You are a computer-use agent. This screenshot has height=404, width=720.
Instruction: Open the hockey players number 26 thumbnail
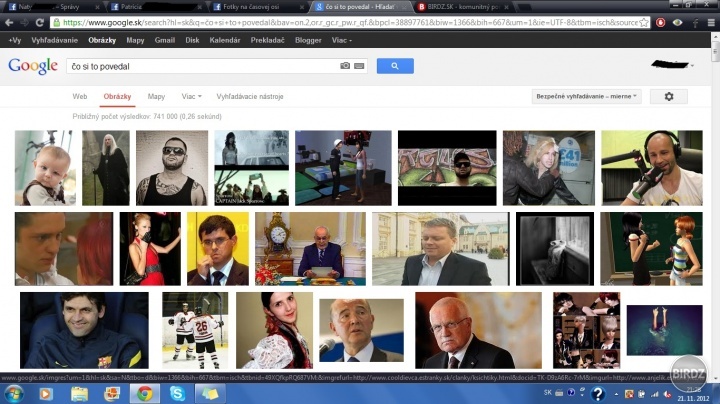pyautogui.click(x=195, y=330)
